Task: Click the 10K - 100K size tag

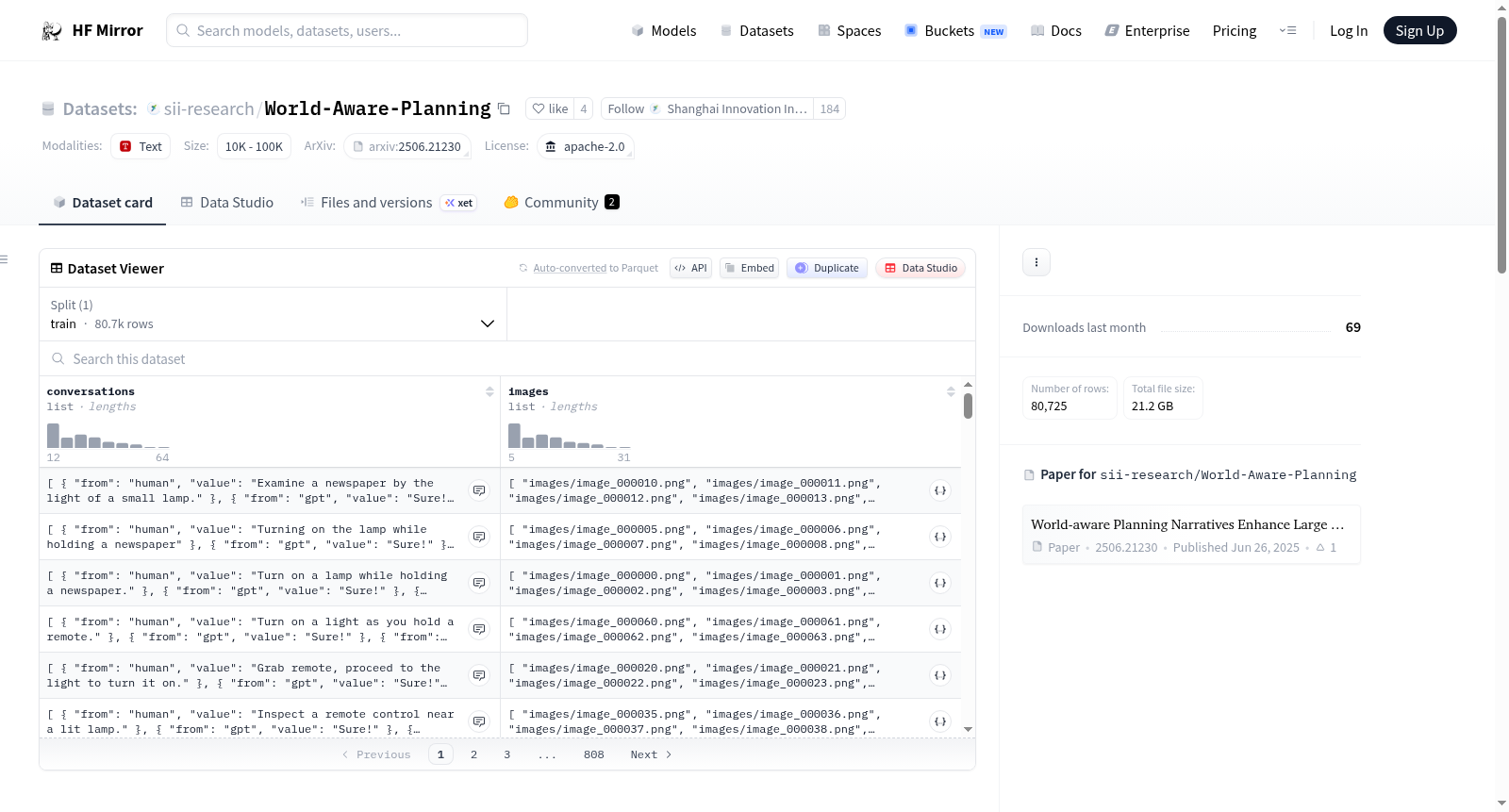Action: click(254, 147)
